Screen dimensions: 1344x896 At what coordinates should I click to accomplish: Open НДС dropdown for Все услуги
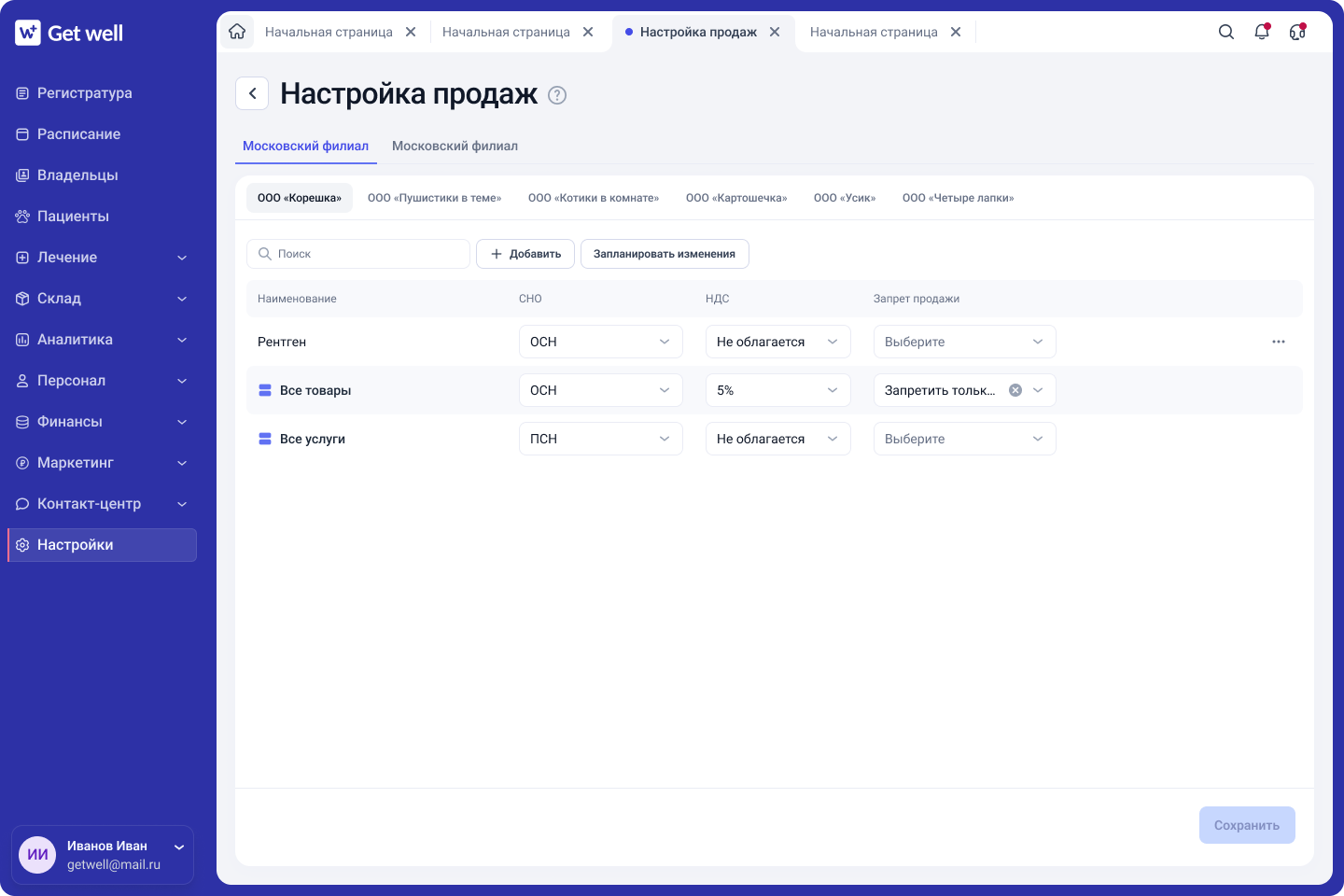[x=778, y=439]
